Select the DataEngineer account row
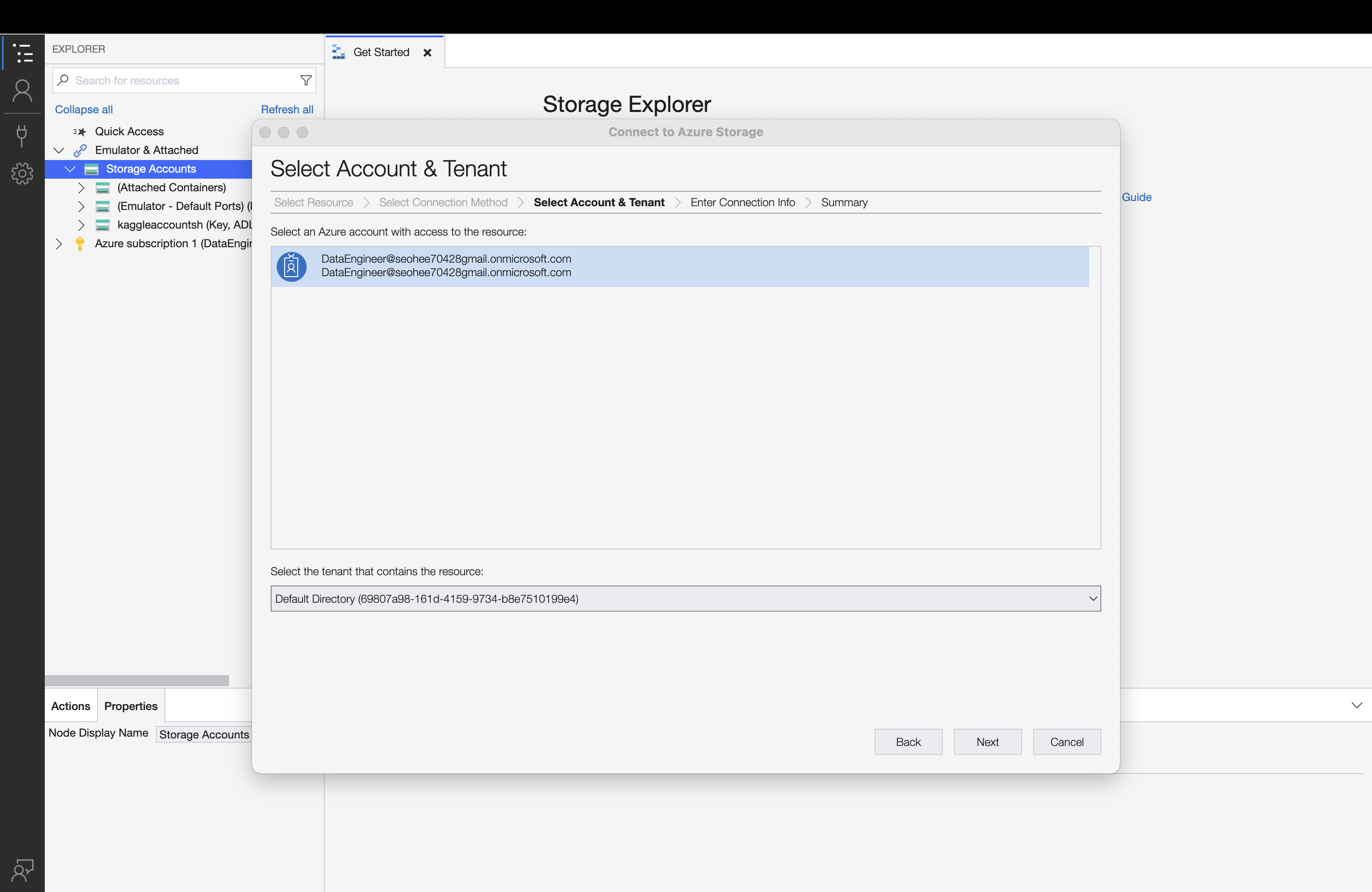 [x=679, y=266]
